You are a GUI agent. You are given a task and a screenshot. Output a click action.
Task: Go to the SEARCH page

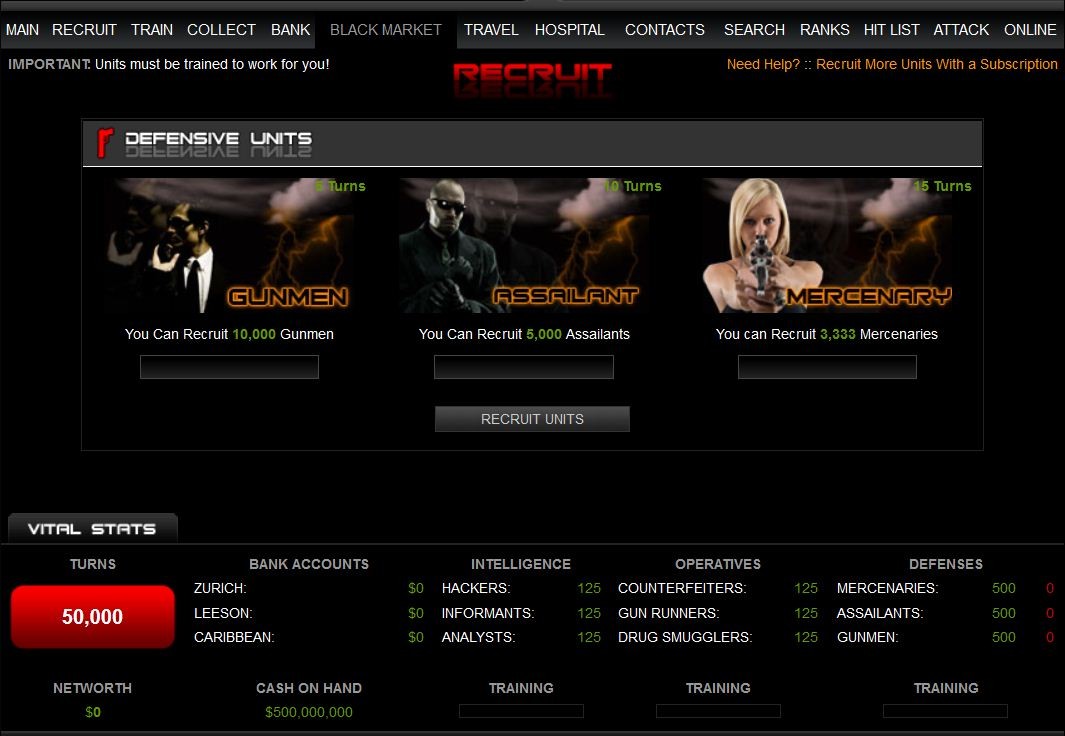755,30
